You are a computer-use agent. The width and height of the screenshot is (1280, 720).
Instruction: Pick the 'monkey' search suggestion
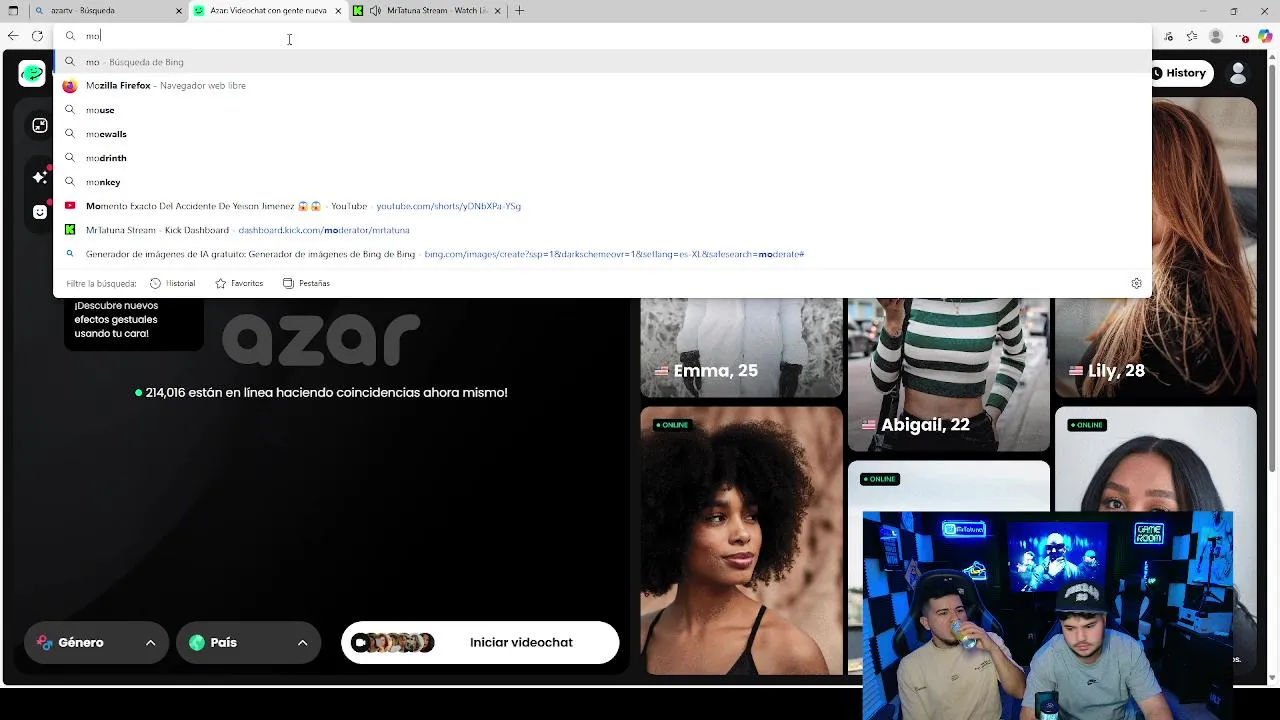coord(602,182)
